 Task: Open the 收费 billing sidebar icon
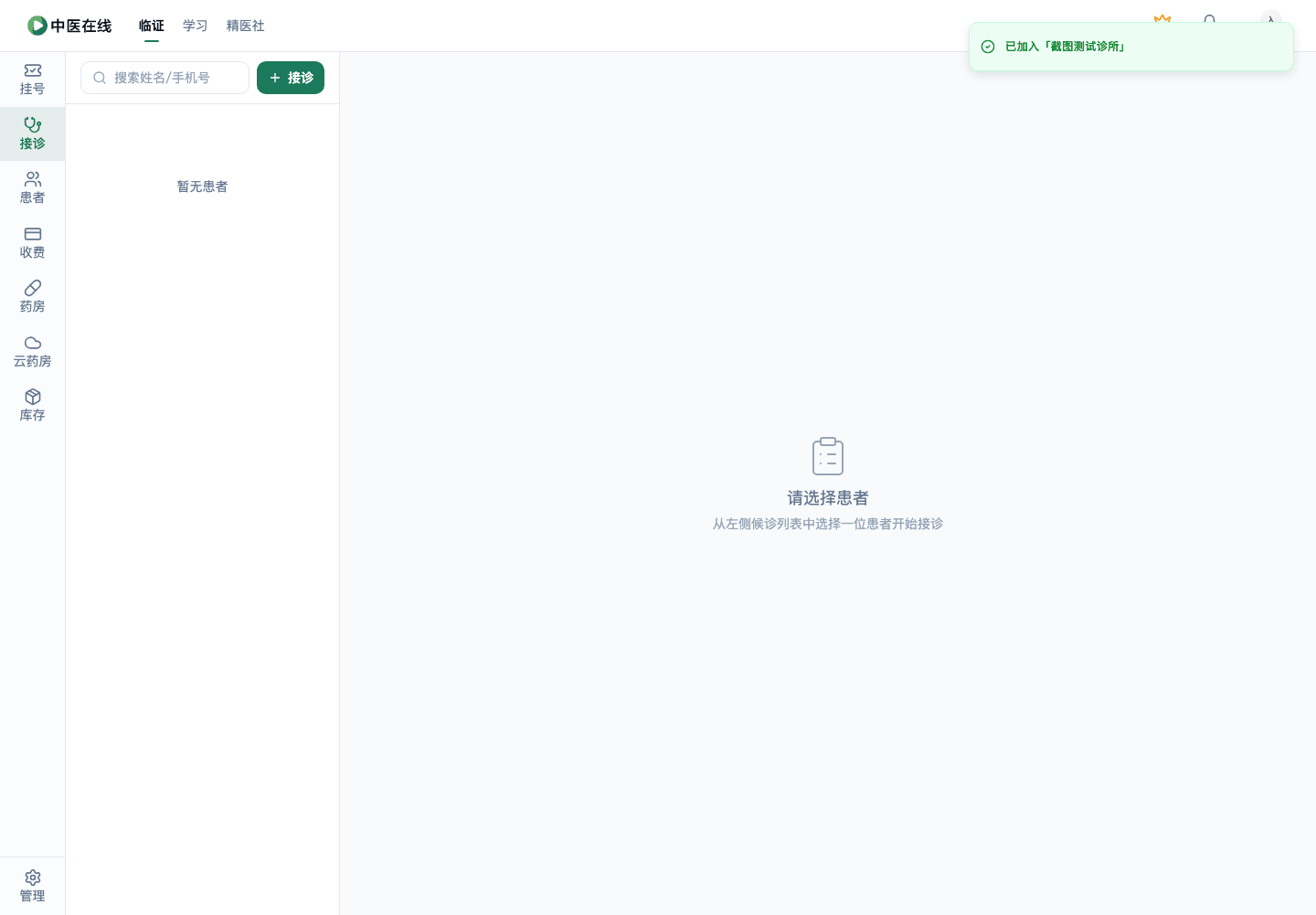point(33,234)
